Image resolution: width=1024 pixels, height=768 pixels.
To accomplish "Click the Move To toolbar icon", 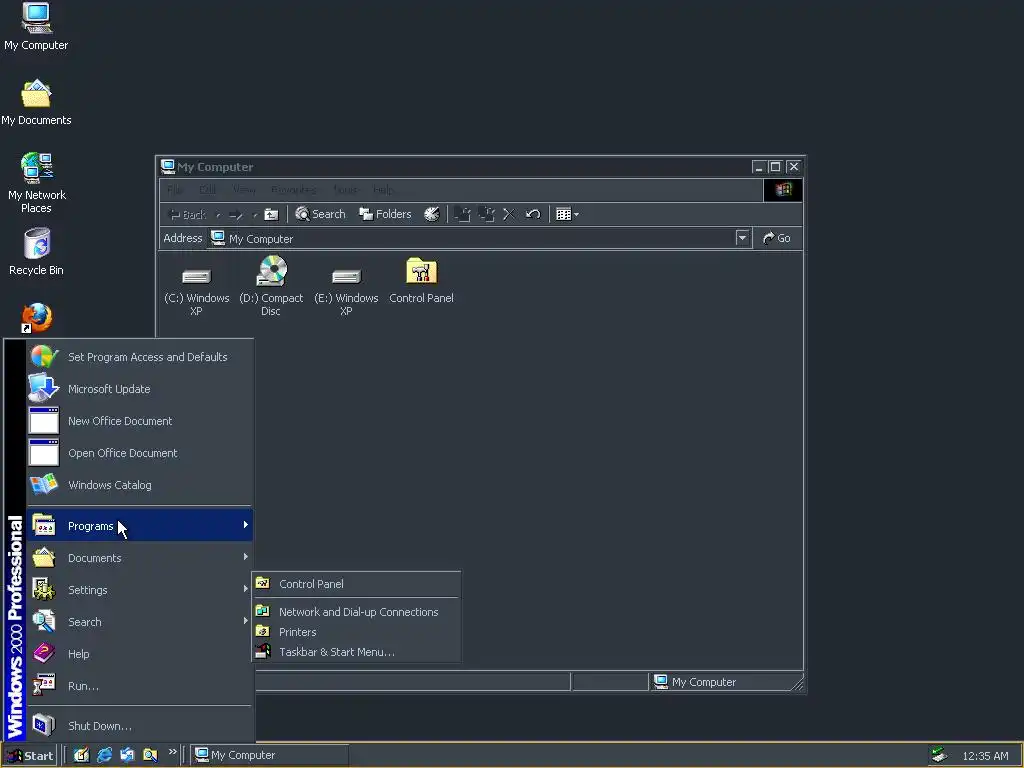I will 462,214.
